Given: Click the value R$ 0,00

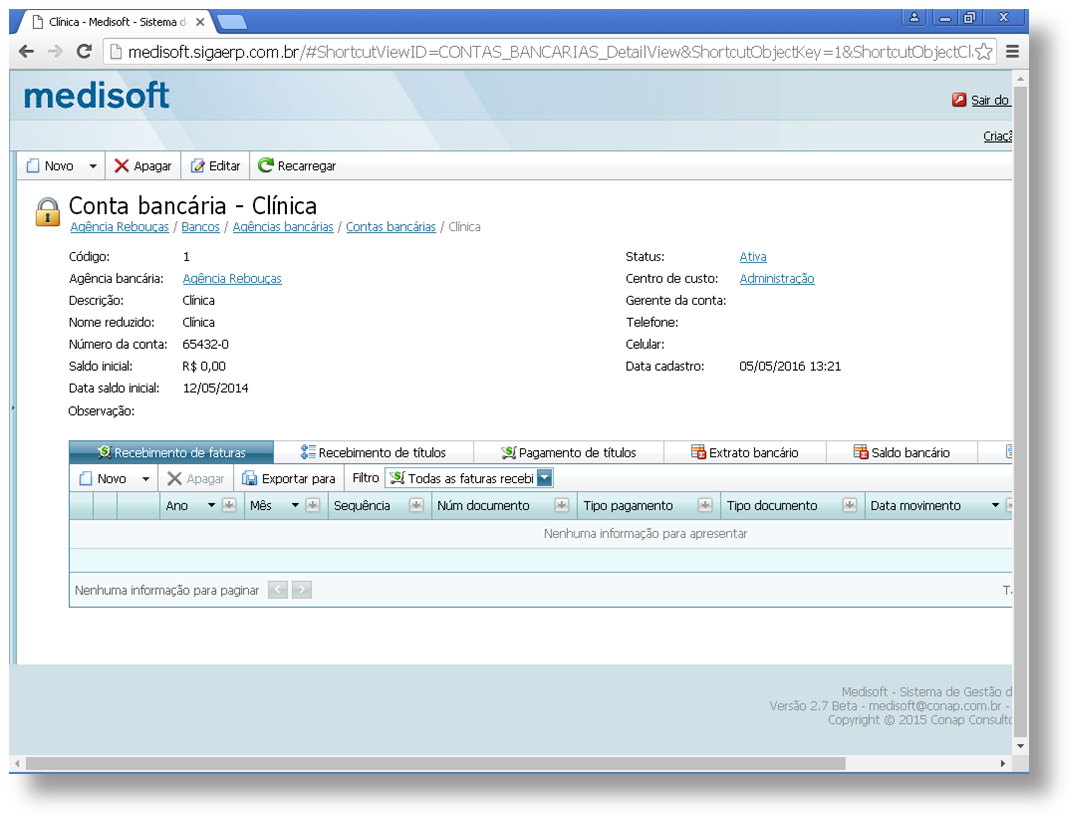Looking at the screenshot, I should tap(204, 366).
